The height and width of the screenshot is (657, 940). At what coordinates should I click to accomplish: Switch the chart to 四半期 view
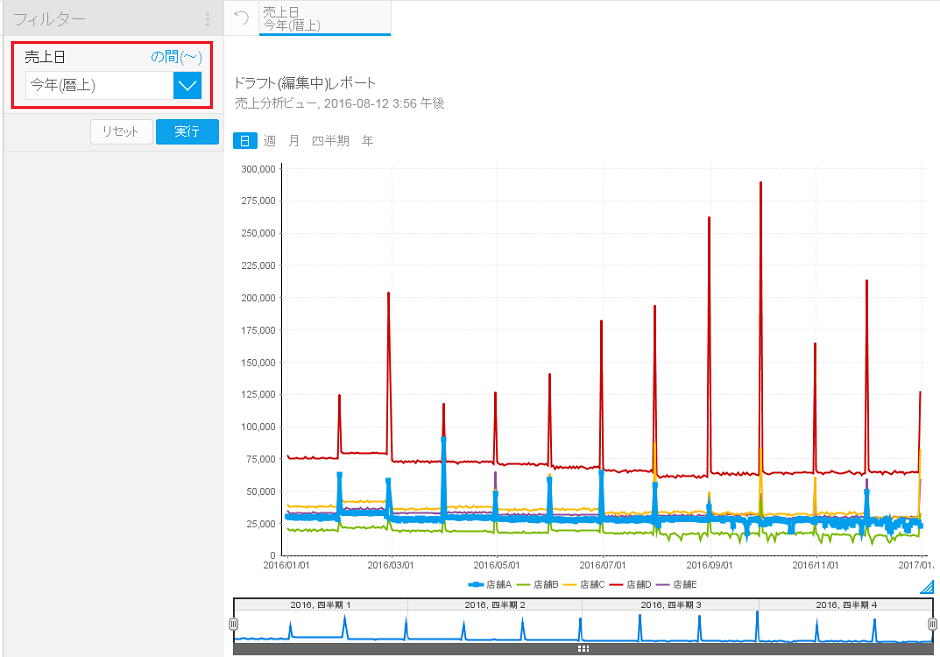(x=330, y=141)
